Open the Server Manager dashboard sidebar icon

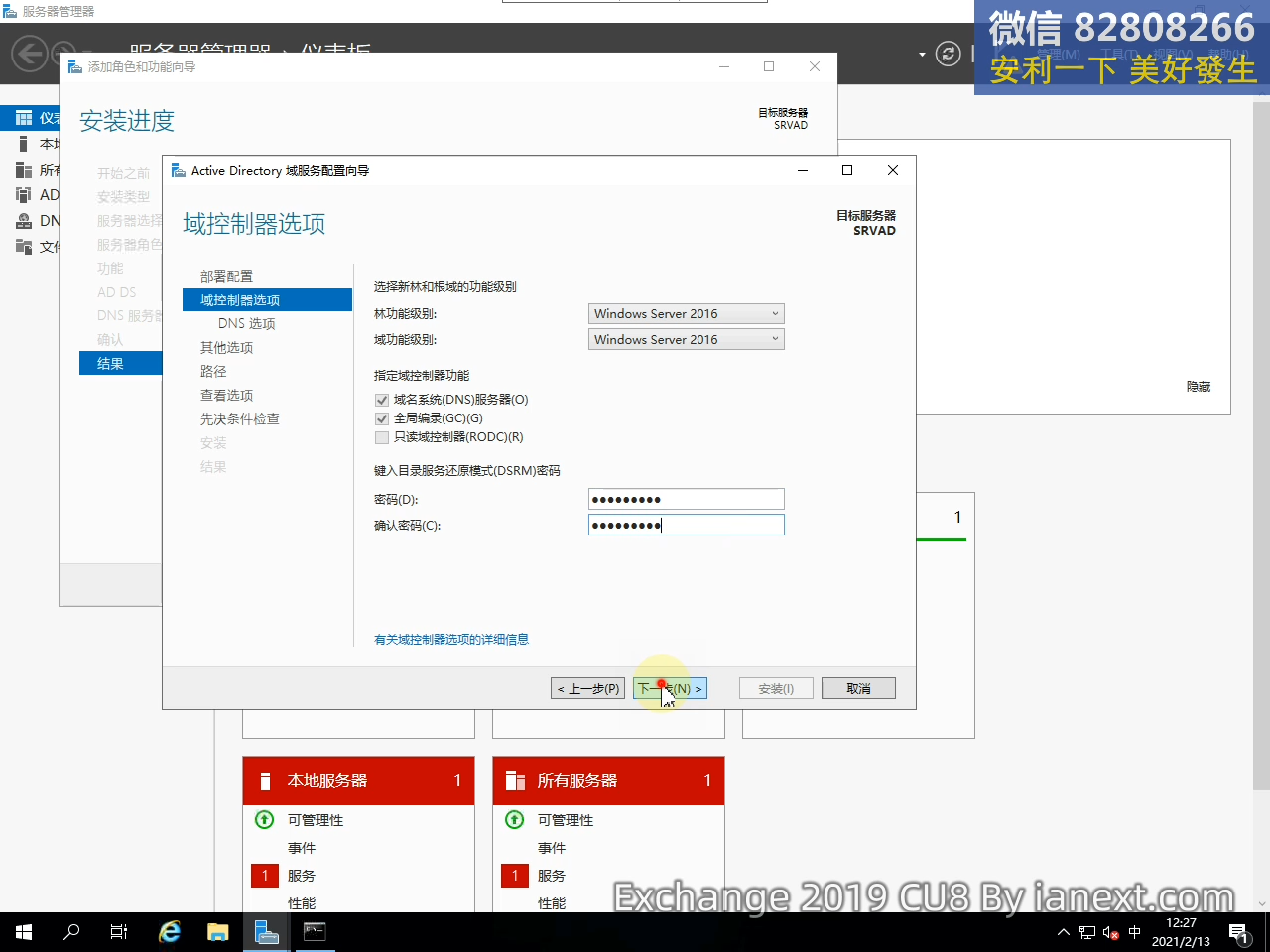(x=24, y=118)
